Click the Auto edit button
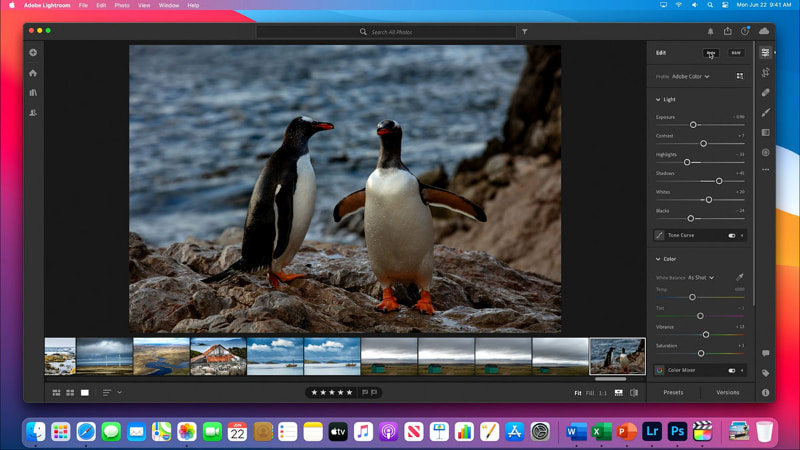This screenshot has height=450, width=800. 711,53
